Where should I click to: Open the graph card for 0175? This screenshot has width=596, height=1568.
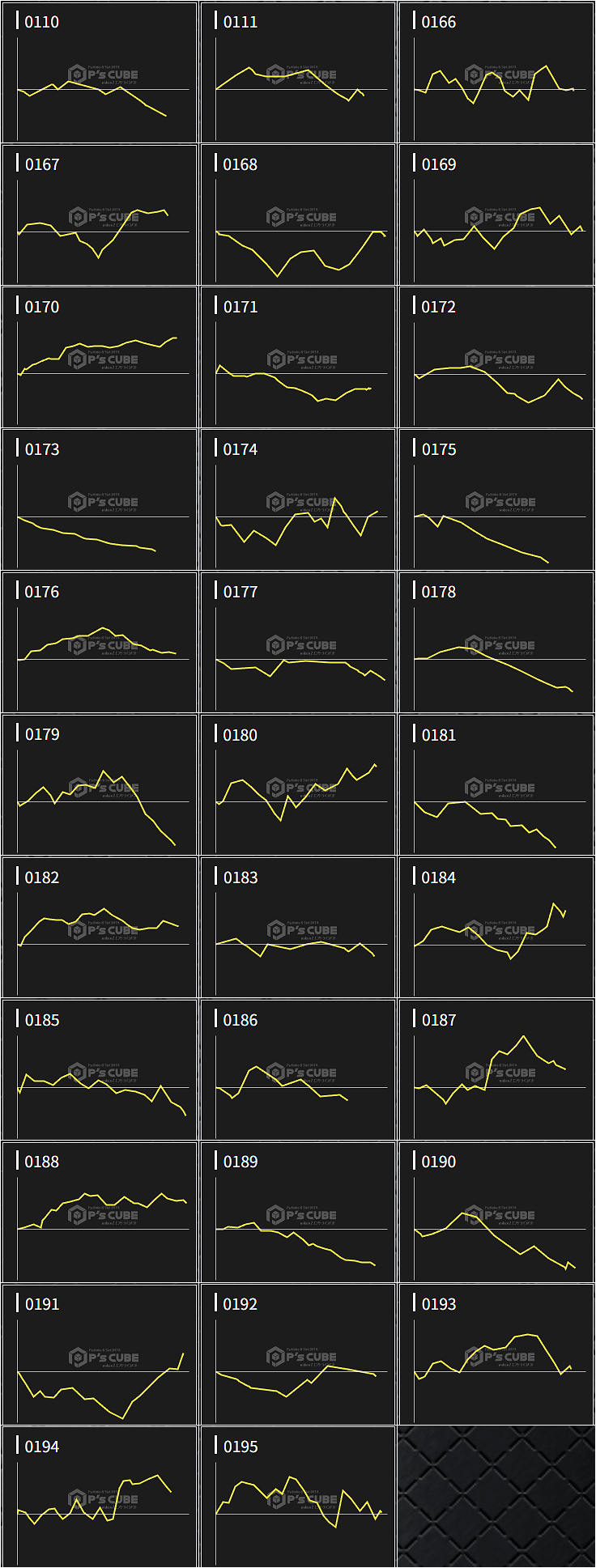496,500
